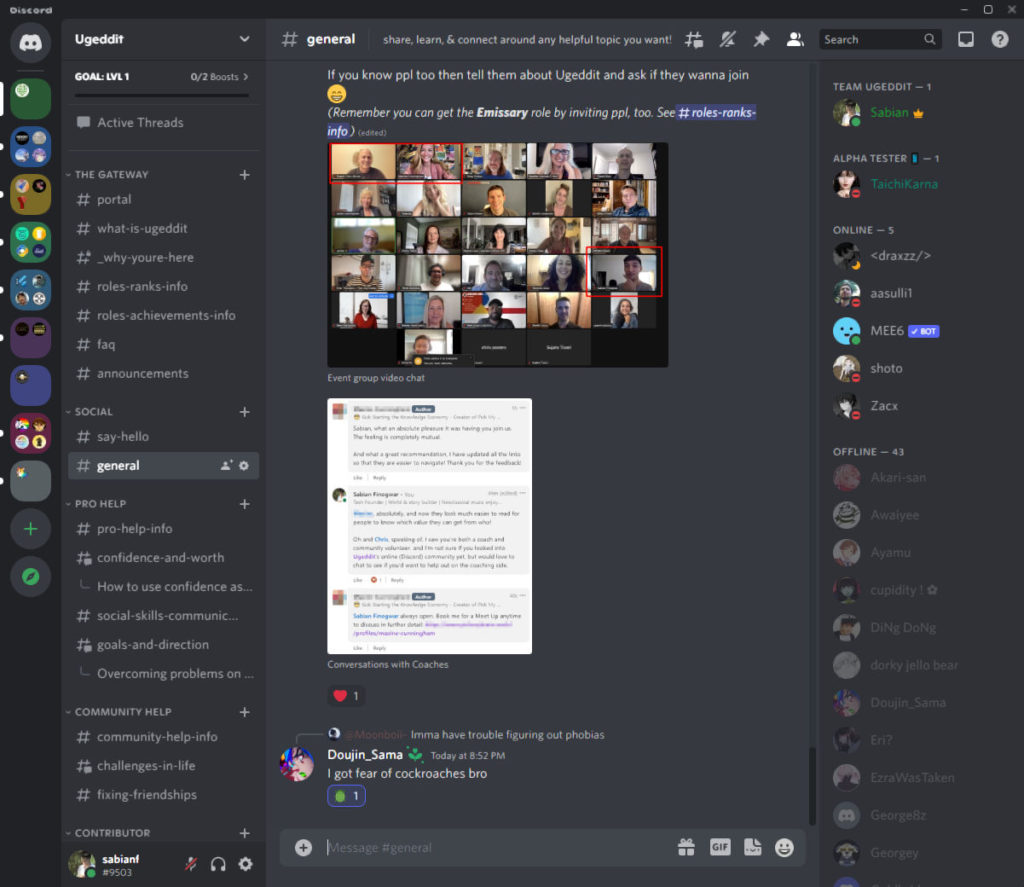Viewport: 1024px width, 887px height.
Task: Send a Nitro gift icon
Action: (x=686, y=847)
